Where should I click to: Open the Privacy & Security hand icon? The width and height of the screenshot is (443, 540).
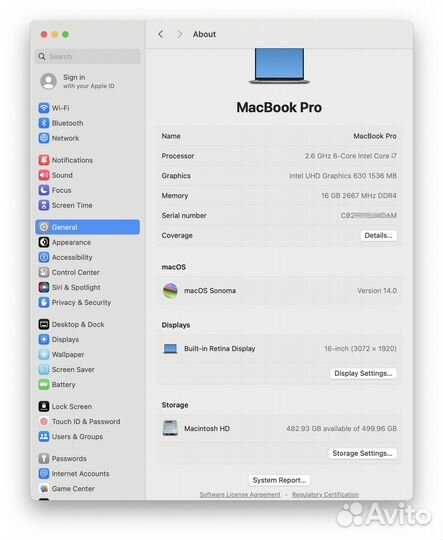point(44,302)
